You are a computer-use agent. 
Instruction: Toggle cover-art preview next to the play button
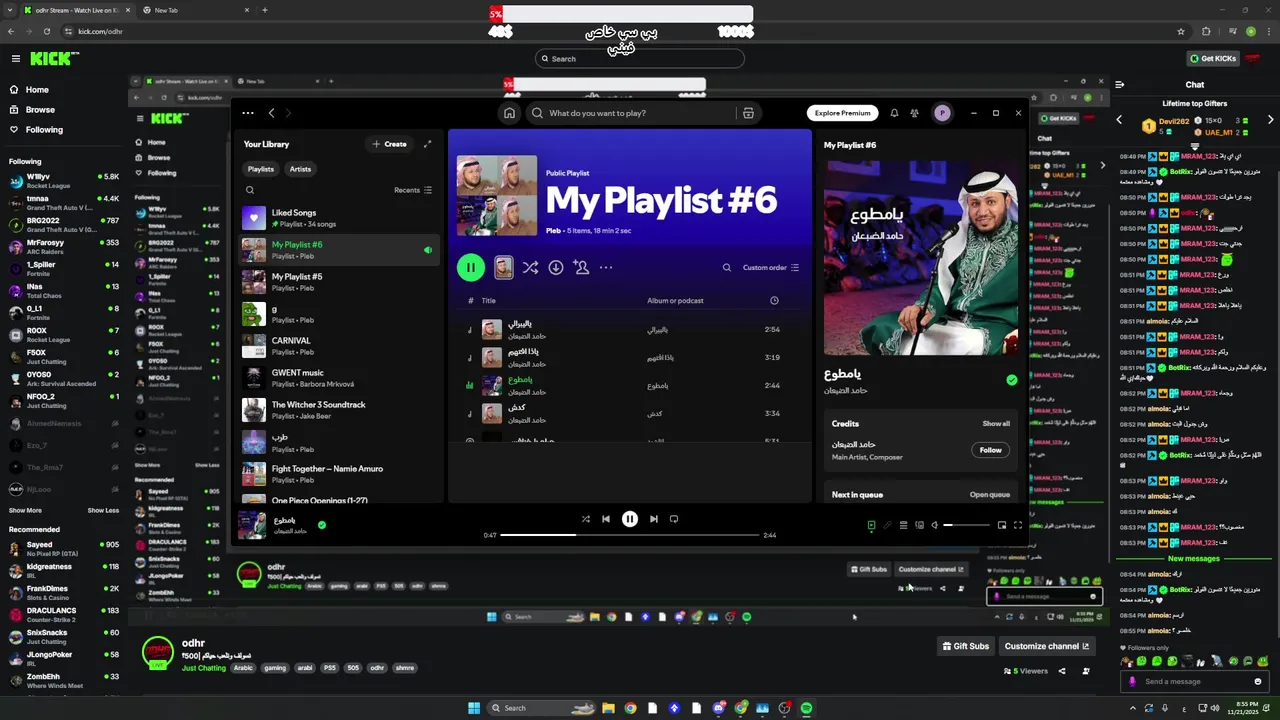(x=503, y=267)
